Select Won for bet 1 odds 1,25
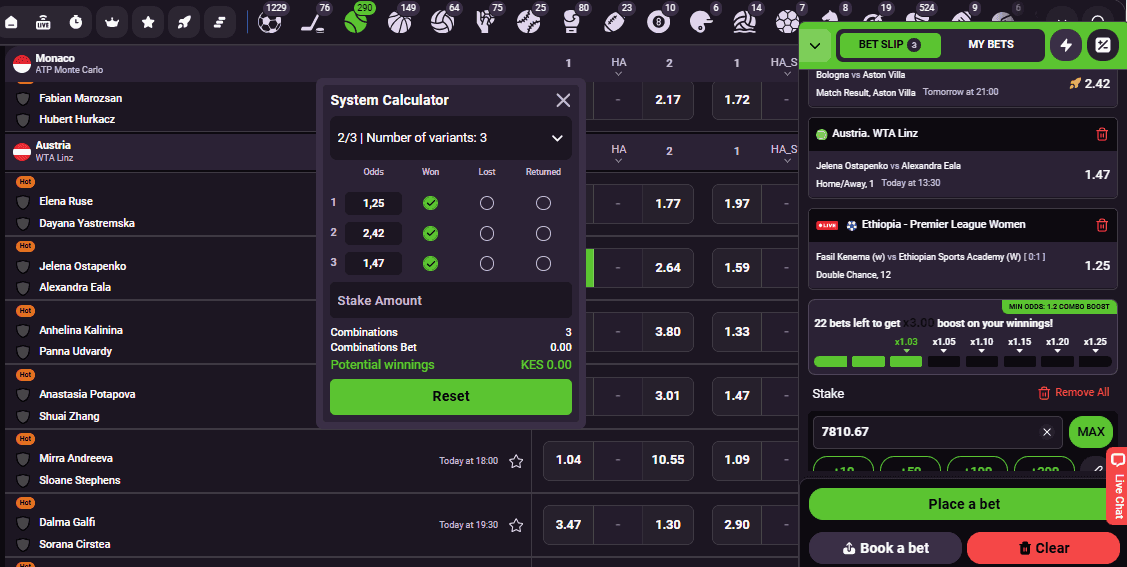 431,203
